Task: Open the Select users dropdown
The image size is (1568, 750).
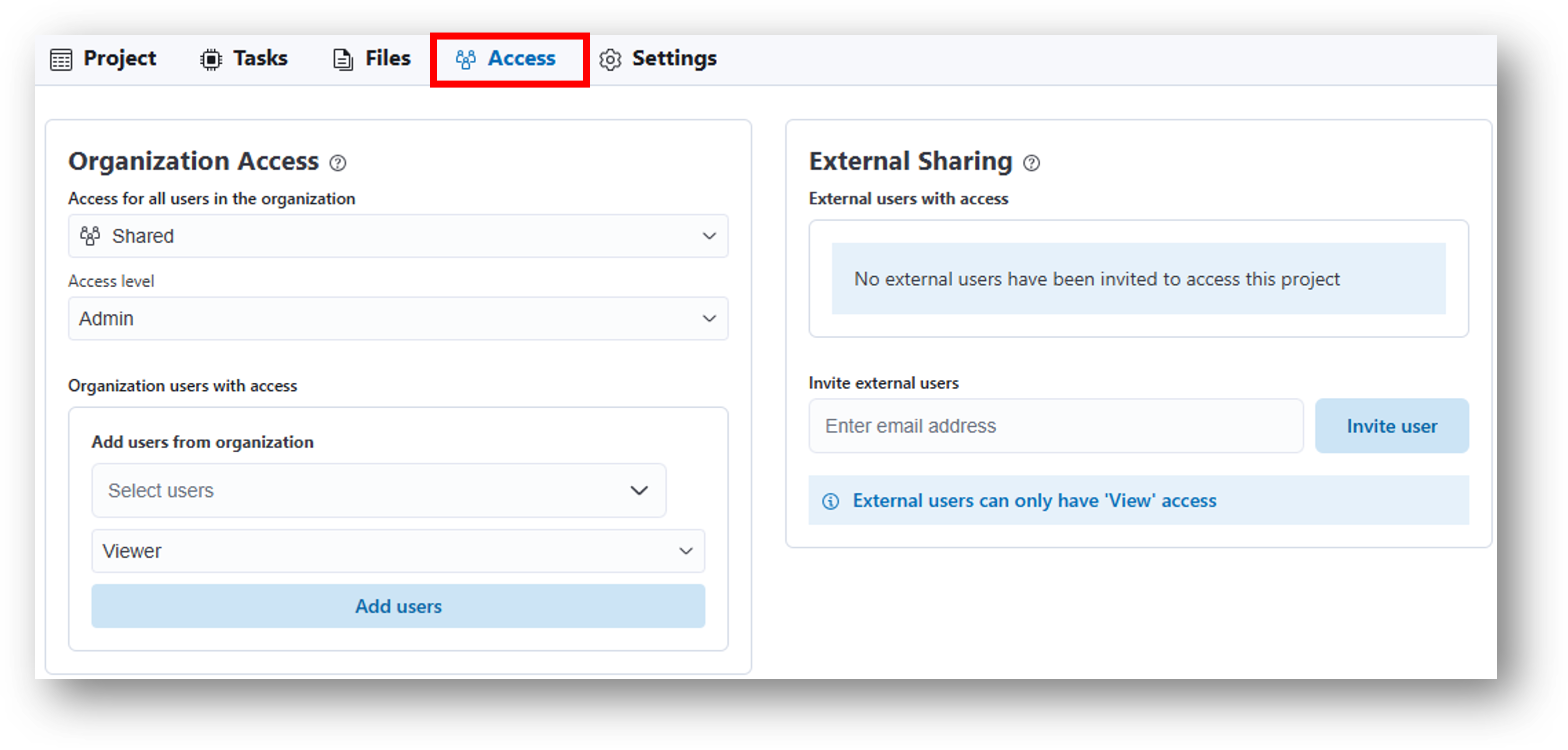Action: pyautogui.click(x=378, y=490)
